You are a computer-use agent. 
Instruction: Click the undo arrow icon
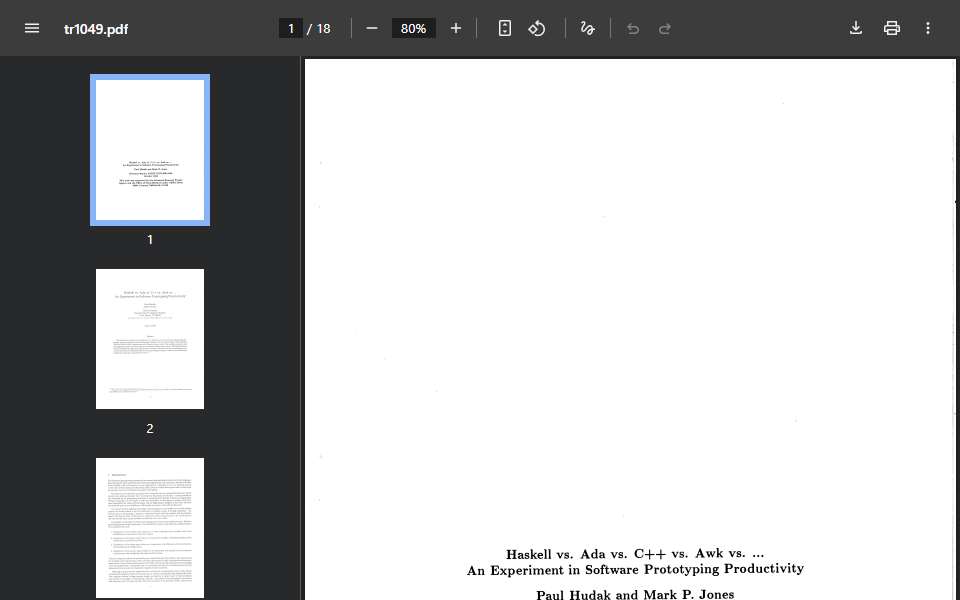pyautogui.click(x=633, y=29)
